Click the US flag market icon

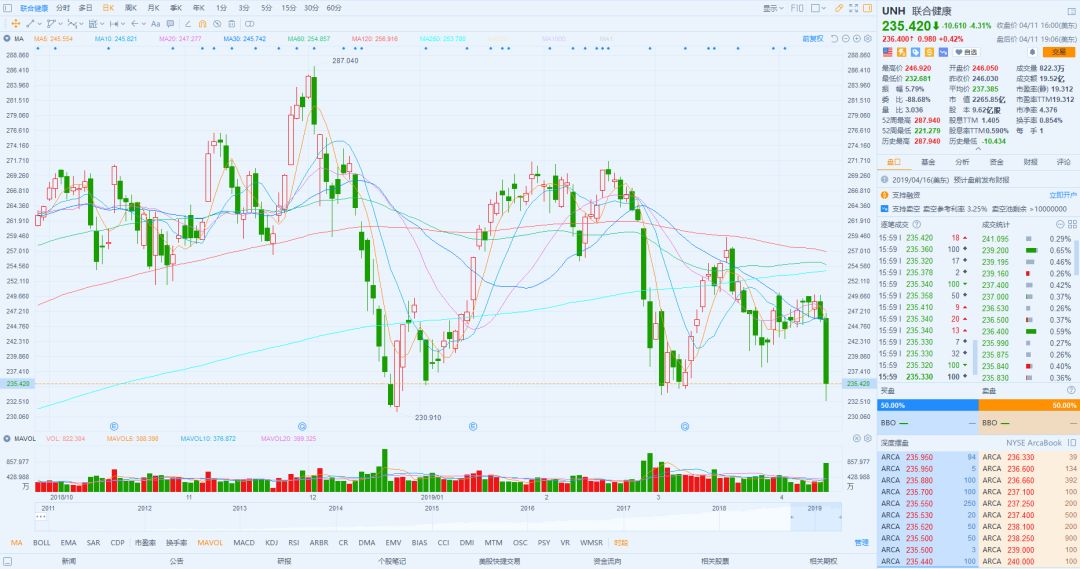point(887,52)
